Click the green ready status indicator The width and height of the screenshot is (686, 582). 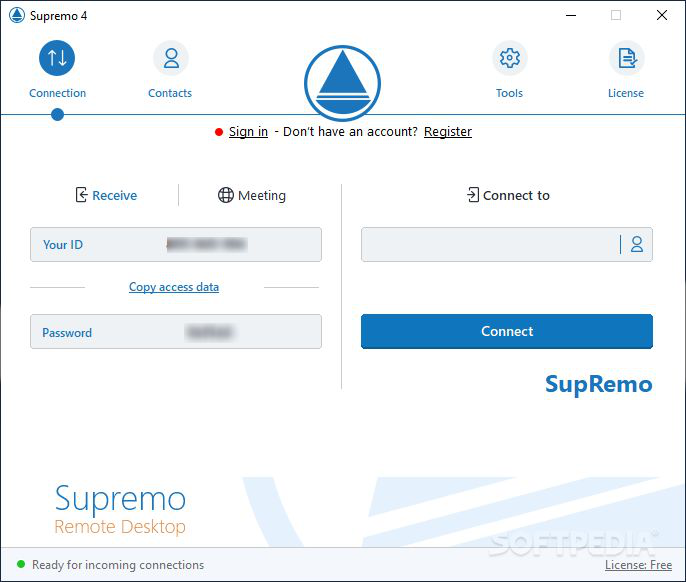point(21,564)
